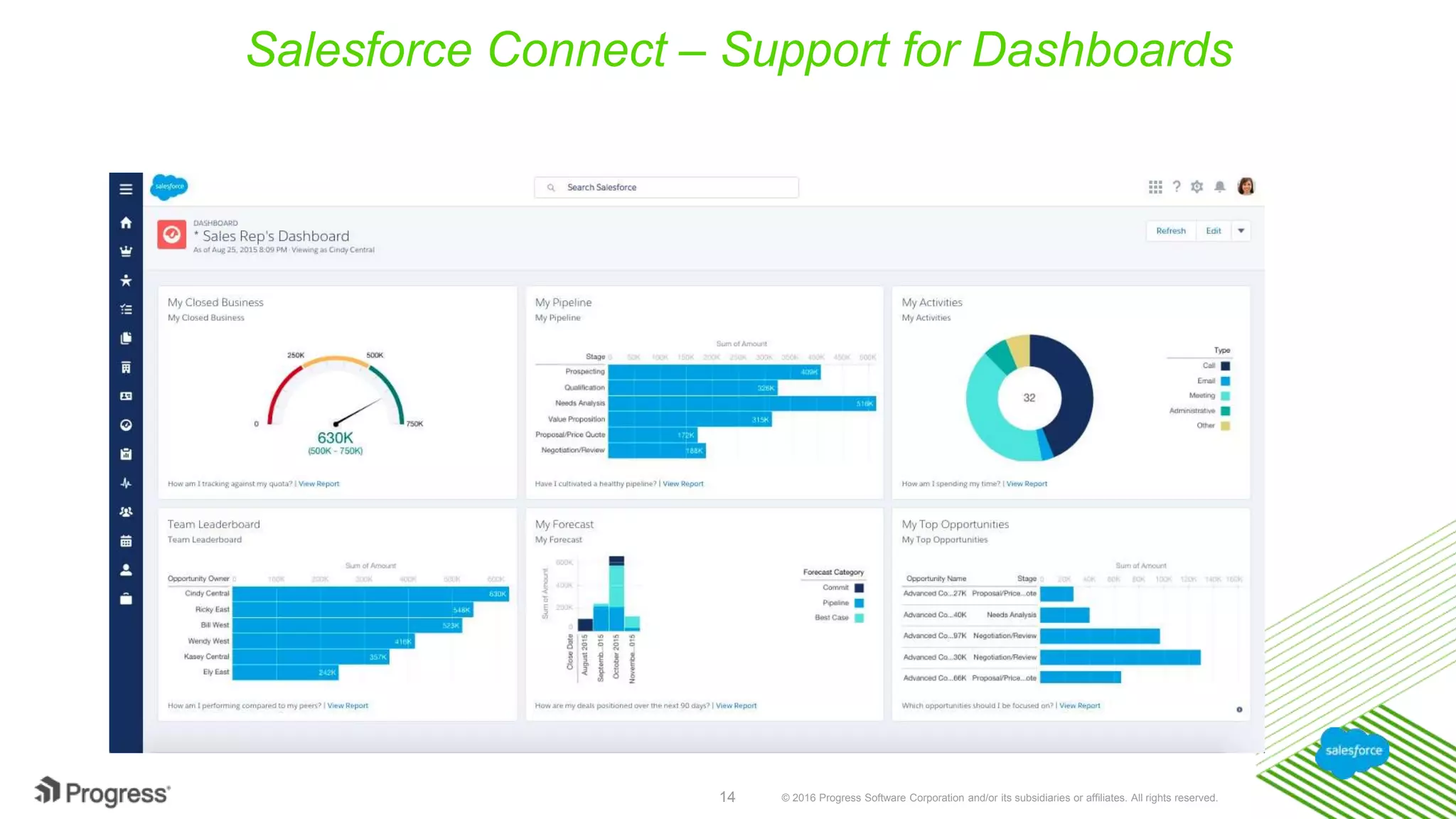This screenshot has height=819, width=1456.
Task: Click the Opportunity Name column header
Action: 936,579
